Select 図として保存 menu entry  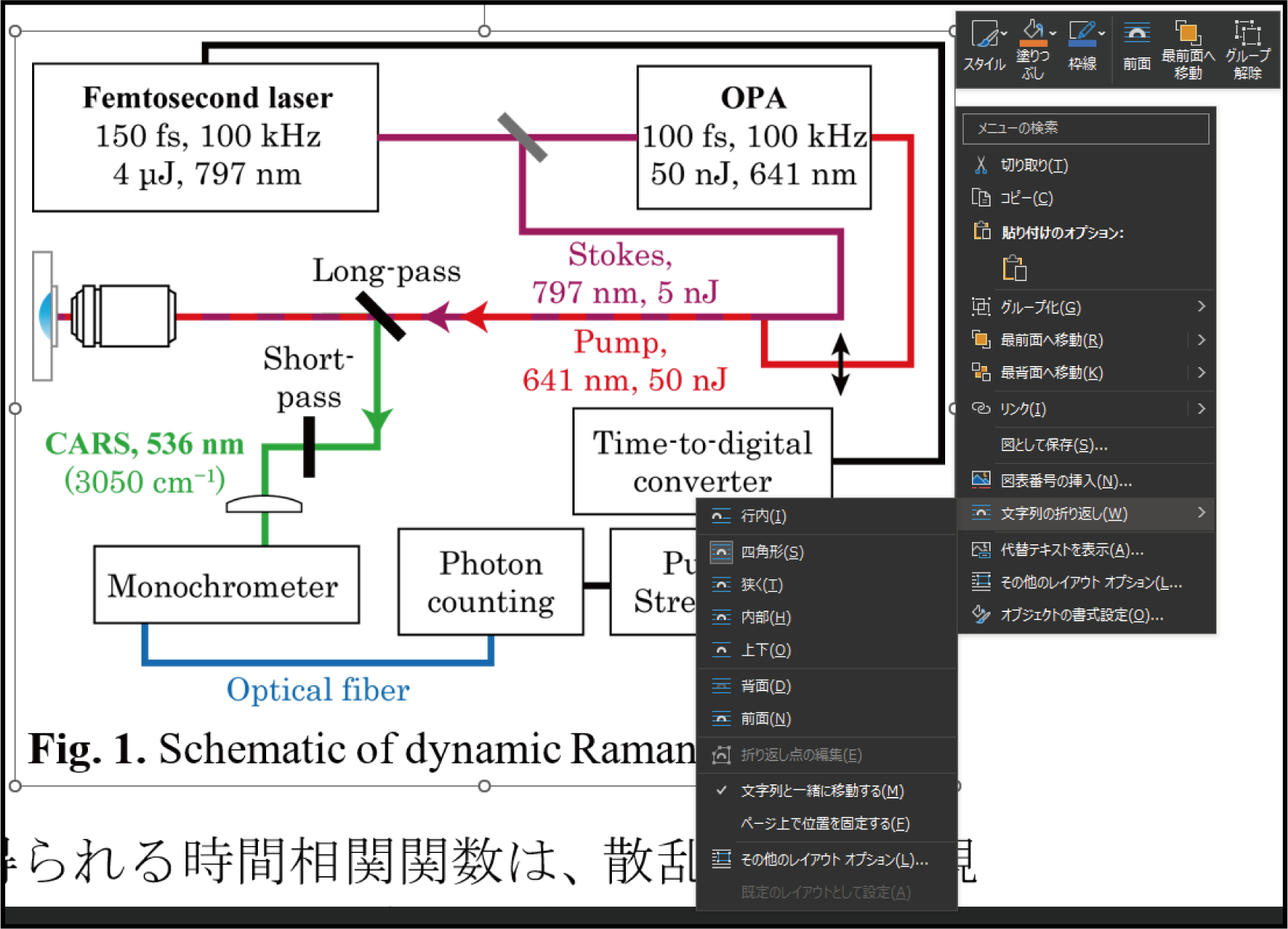1053,445
